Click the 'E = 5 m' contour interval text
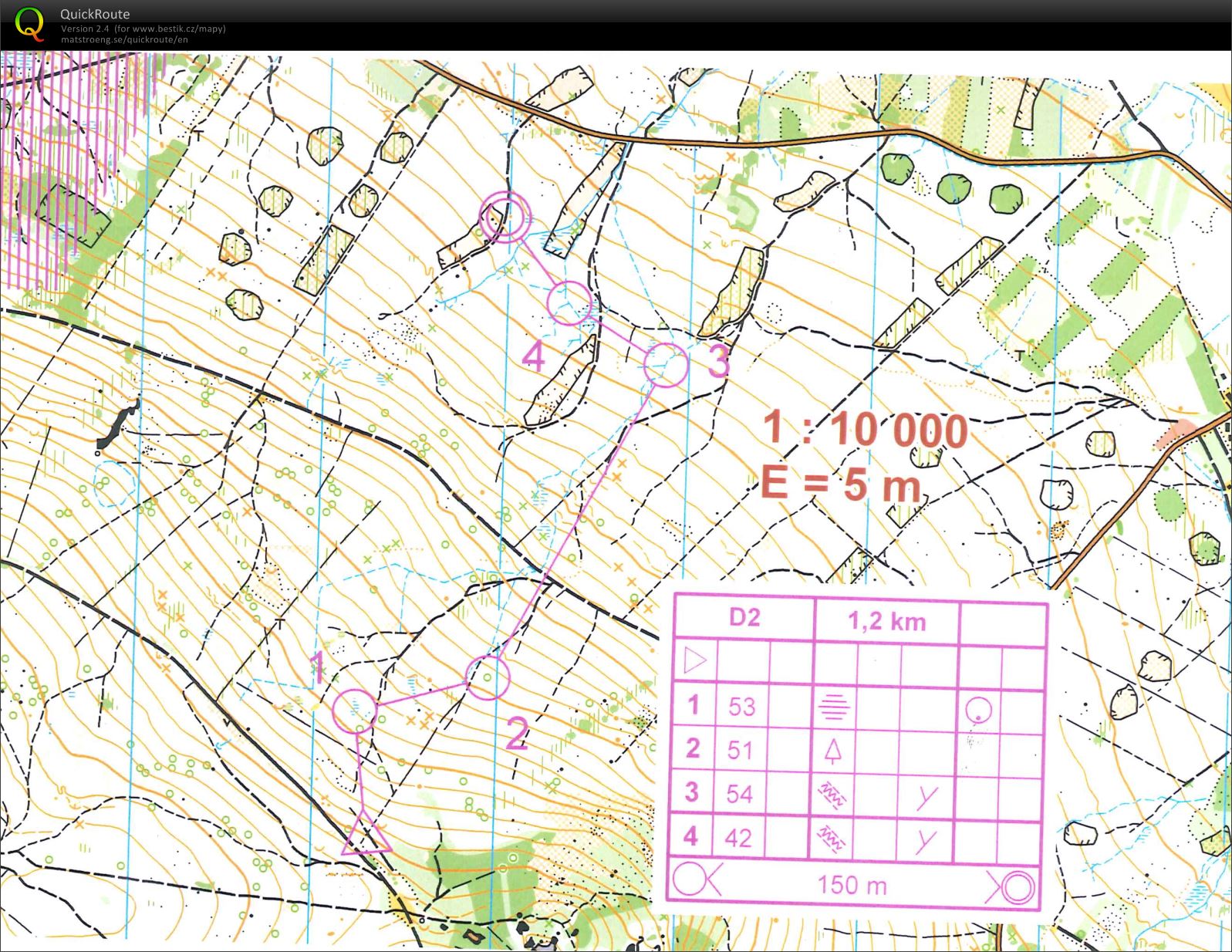1232x952 pixels. pyautogui.click(x=842, y=484)
